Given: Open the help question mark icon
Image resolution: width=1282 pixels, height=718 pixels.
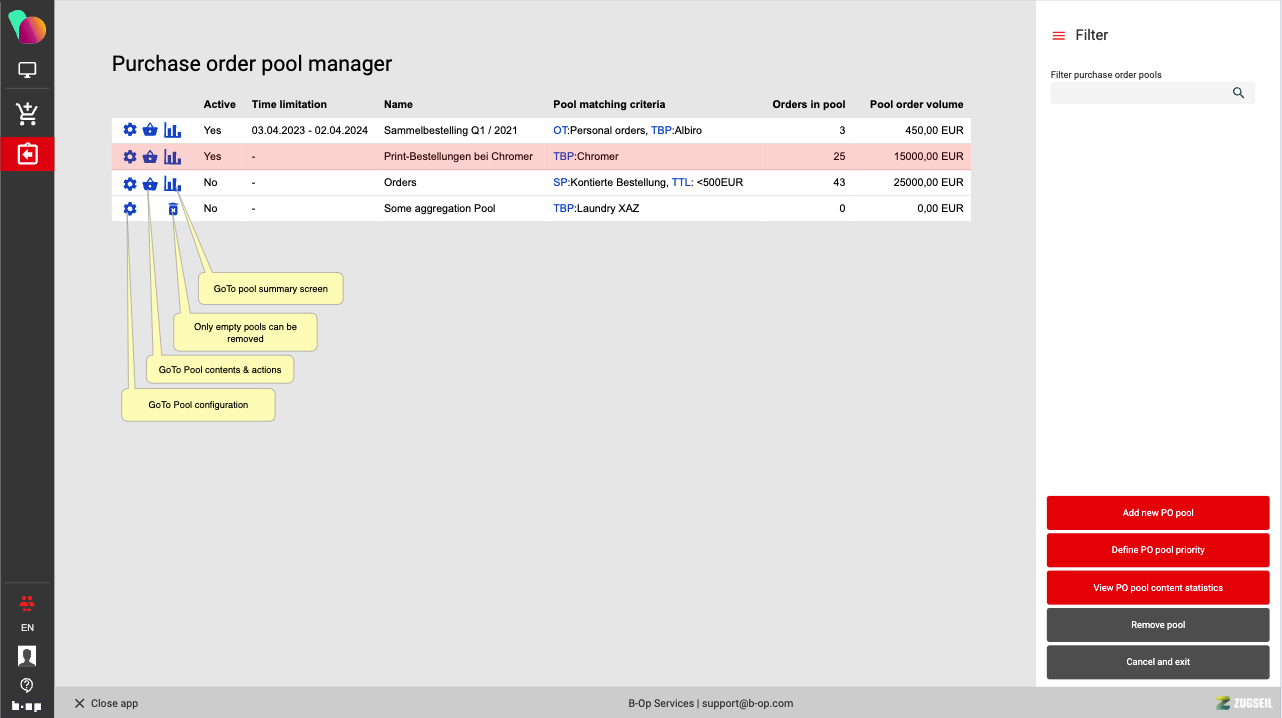Looking at the screenshot, I should point(27,685).
